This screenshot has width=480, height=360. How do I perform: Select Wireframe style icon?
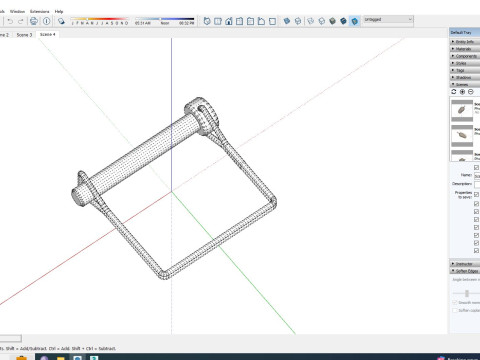(310, 21)
